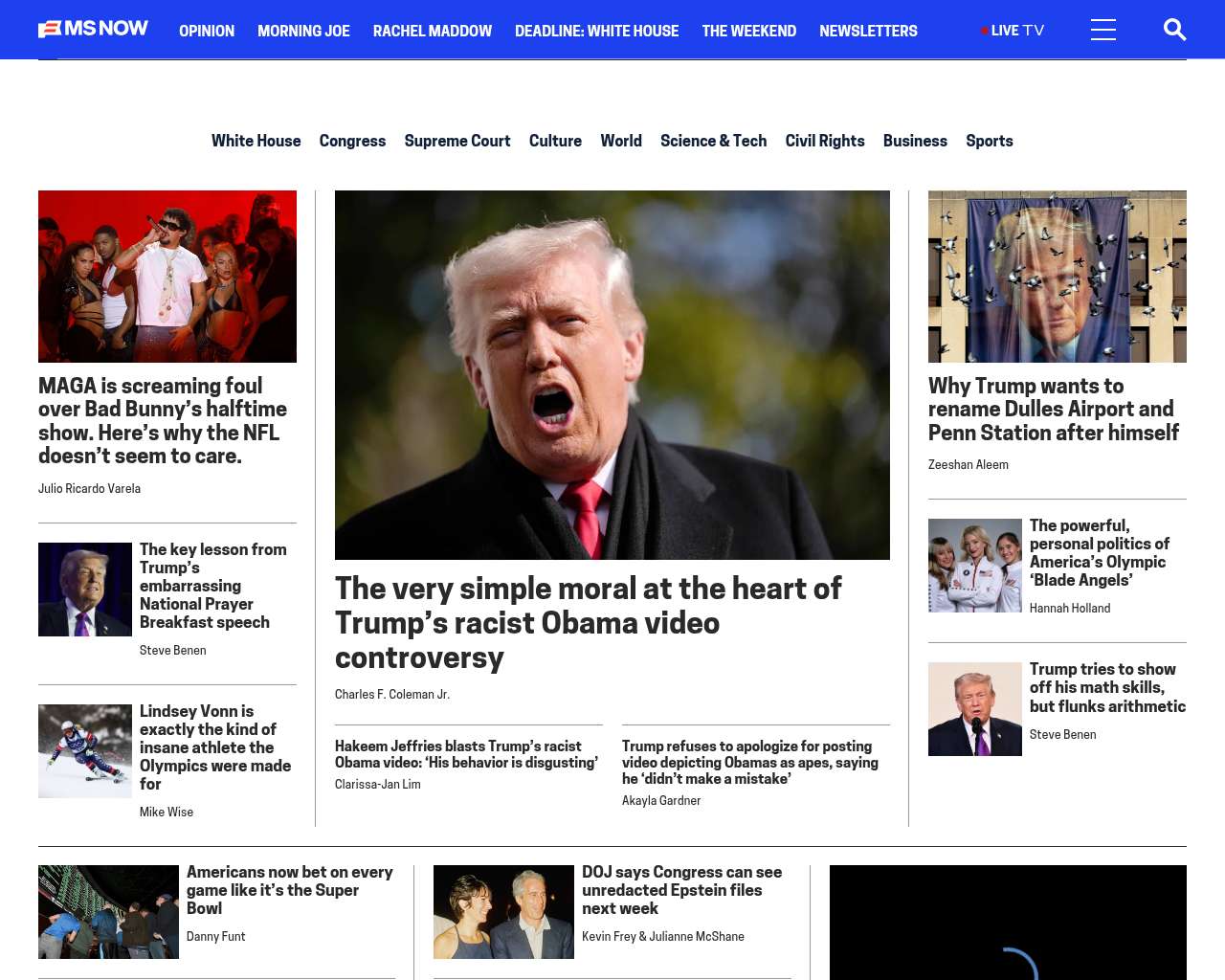Open the Culture section
Screen dimensions: 1225x980
pyautogui.click(x=555, y=141)
